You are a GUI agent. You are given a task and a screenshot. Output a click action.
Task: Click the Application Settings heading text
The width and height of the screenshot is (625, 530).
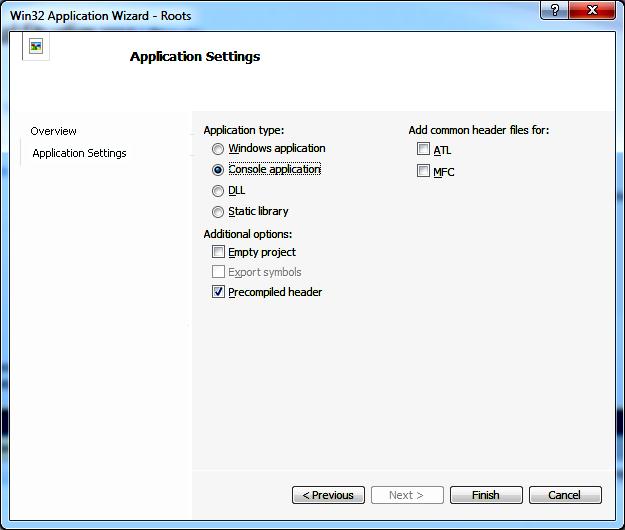coord(195,57)
